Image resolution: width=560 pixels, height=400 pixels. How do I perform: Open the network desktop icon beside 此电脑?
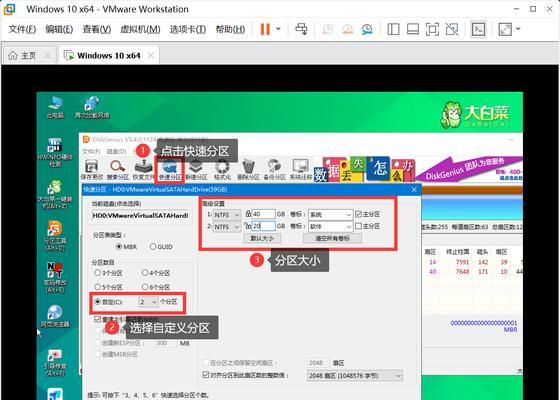pos(92,108)
